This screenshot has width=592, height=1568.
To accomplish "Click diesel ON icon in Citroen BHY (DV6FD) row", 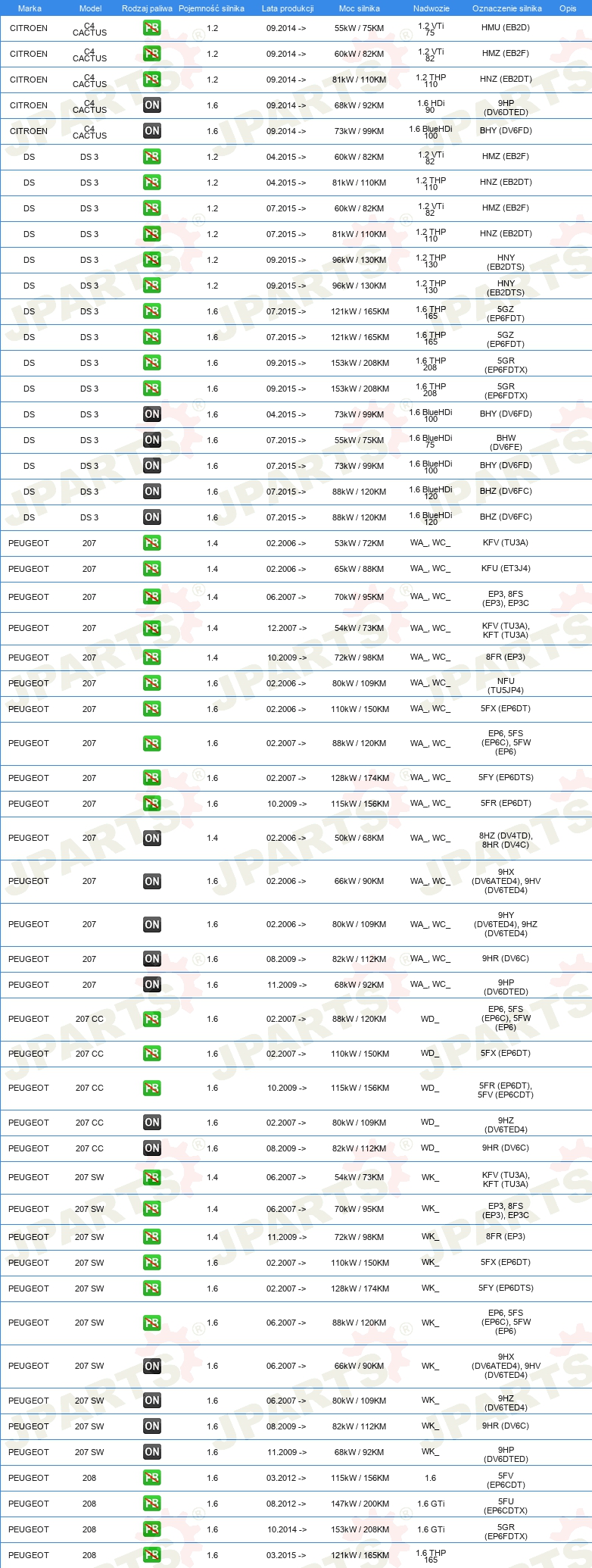I will 151,131.
